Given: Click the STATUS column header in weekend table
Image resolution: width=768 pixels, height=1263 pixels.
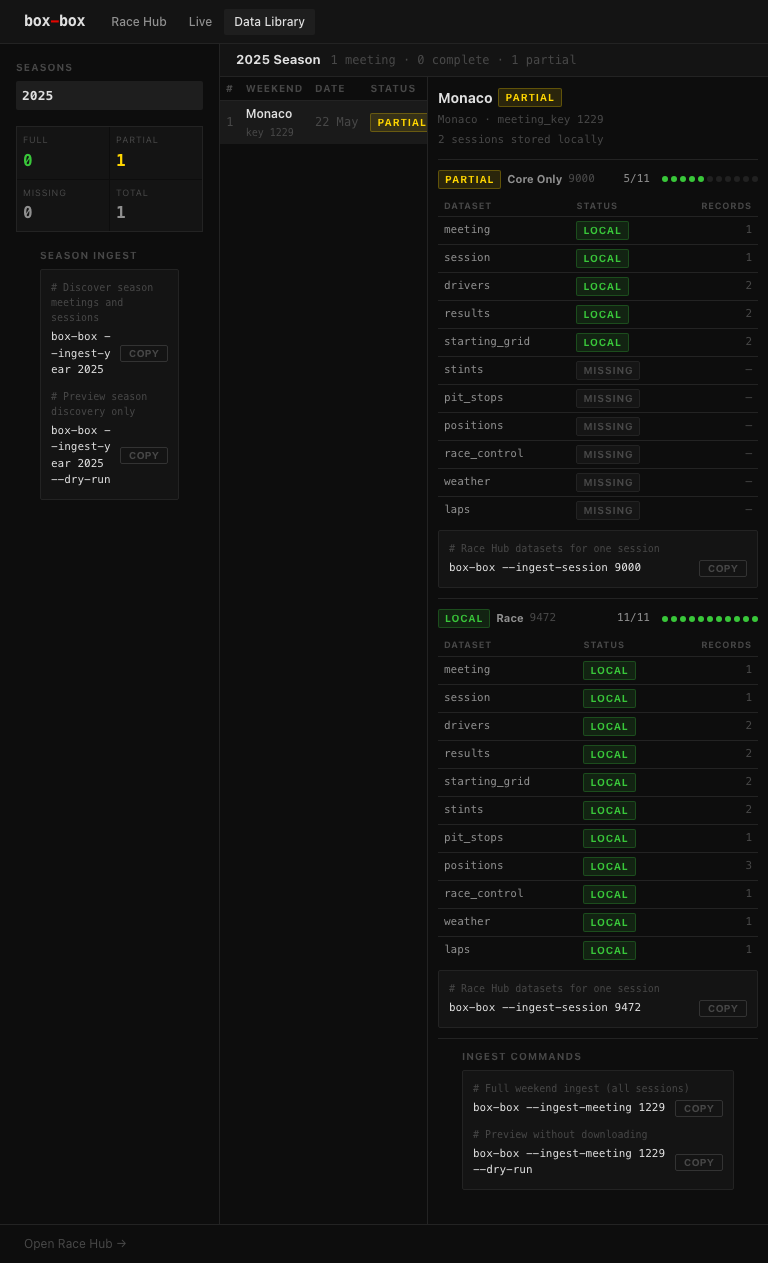Looking at the screenshot, I should 393,89.
